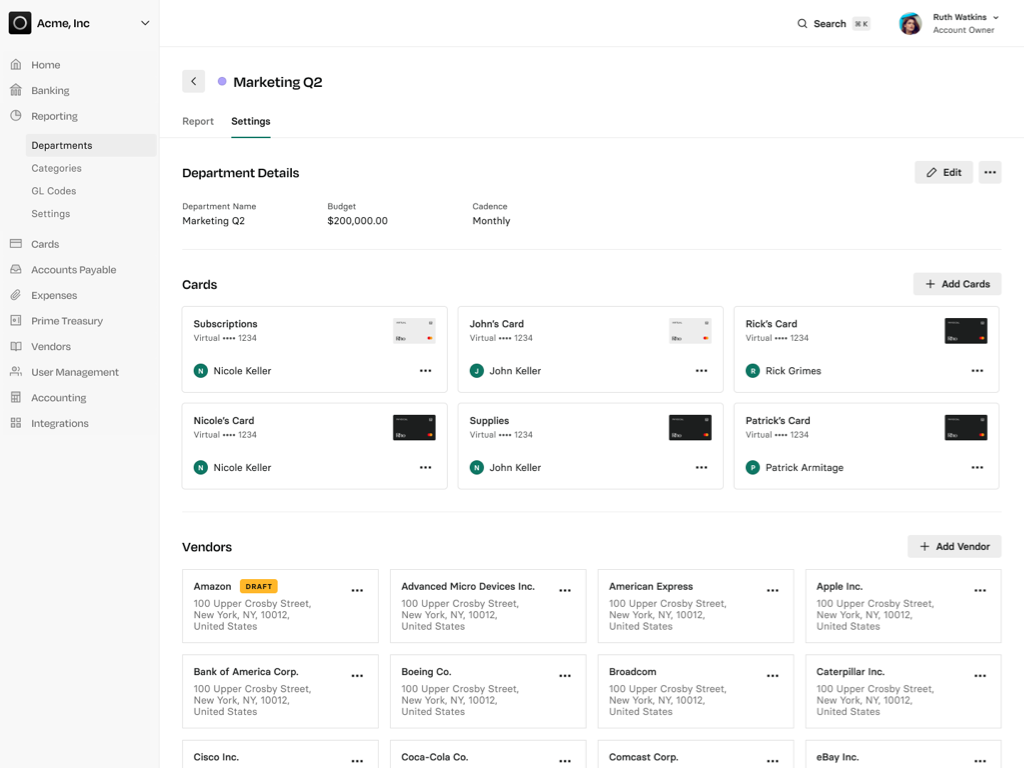This screenshot has height=768, width=1024.
Task: Click the Monthly cadence value
Action: 491,221
